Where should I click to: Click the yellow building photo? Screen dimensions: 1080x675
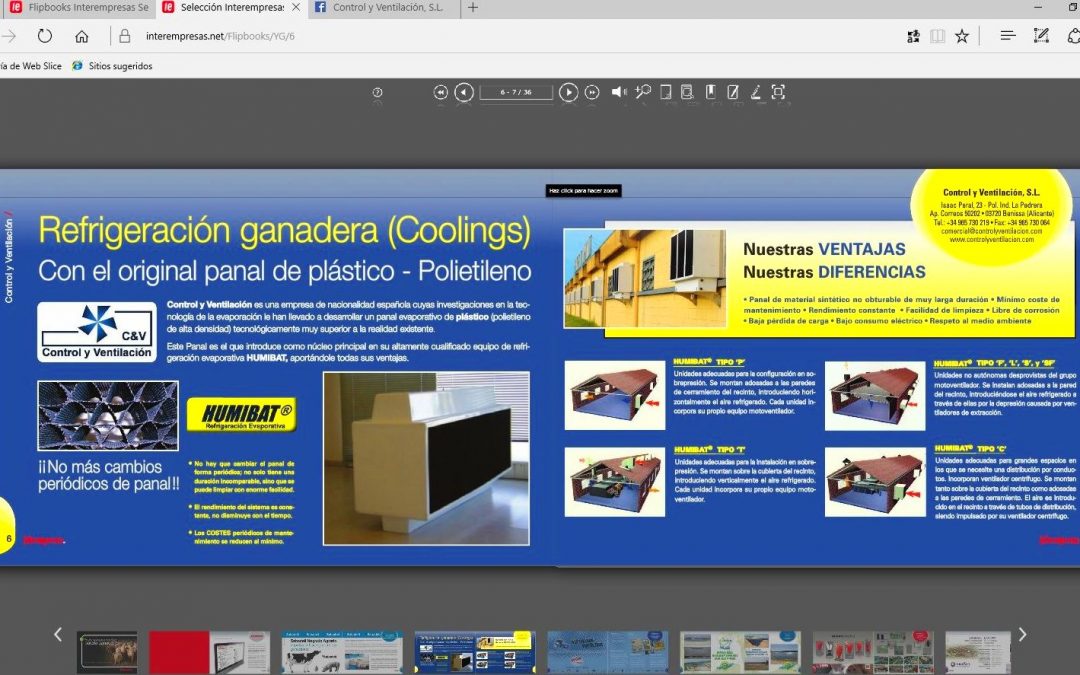[x=645, y=278]
